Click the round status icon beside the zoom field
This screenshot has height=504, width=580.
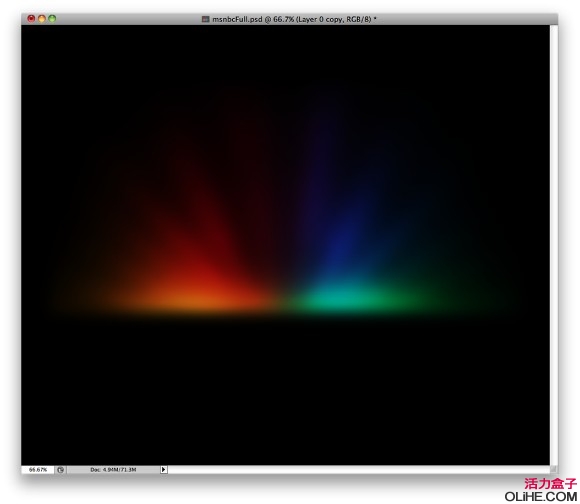tap(61, 470)
